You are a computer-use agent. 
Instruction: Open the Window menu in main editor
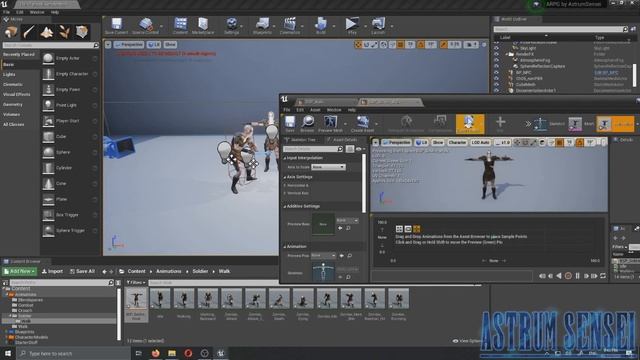(x=37, y=12)
